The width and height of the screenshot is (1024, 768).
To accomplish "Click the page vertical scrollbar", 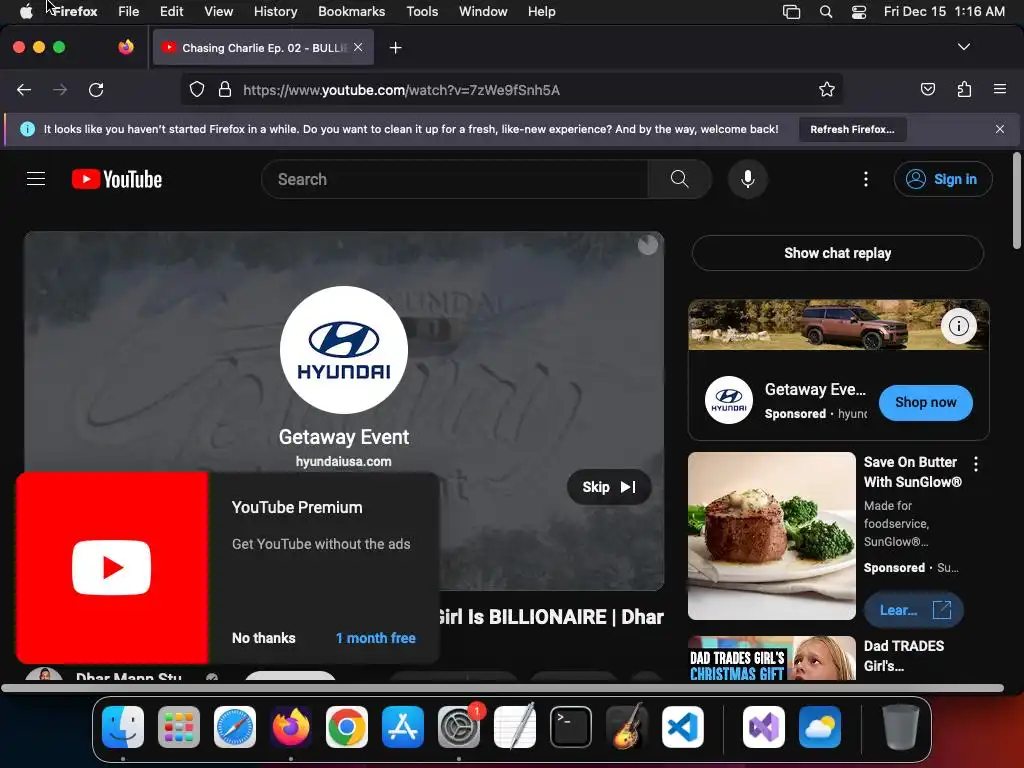I will point(1017,200).
